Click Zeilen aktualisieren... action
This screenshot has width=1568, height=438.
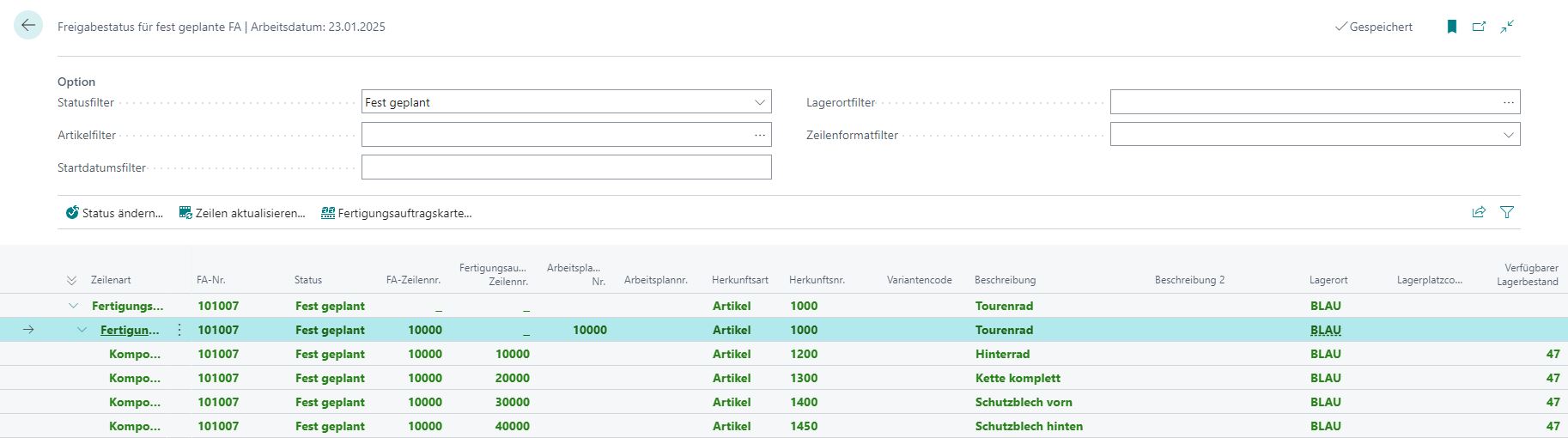tap(242, 213)
